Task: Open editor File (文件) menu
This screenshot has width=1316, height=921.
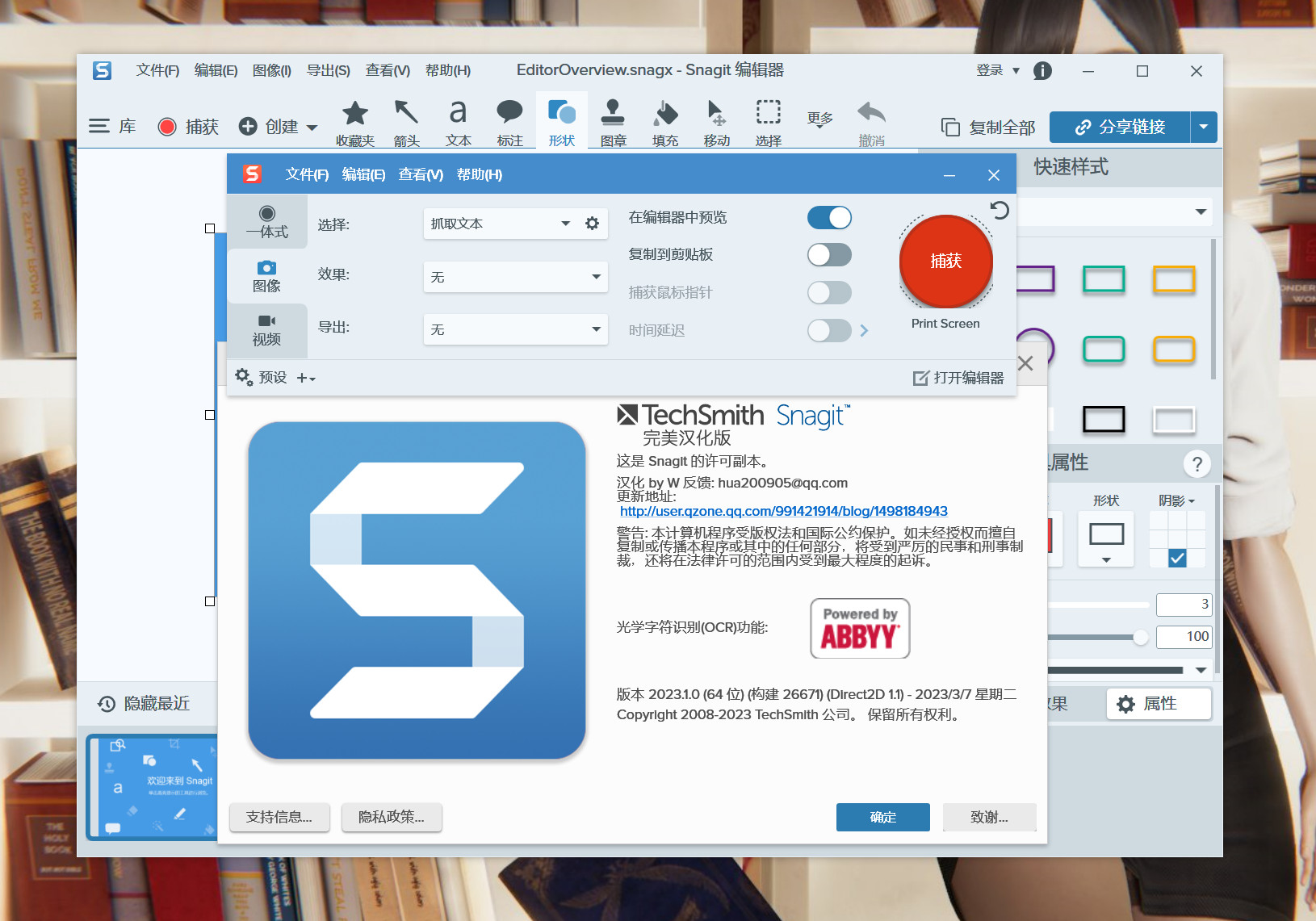Action: click(x=157, y=71)
